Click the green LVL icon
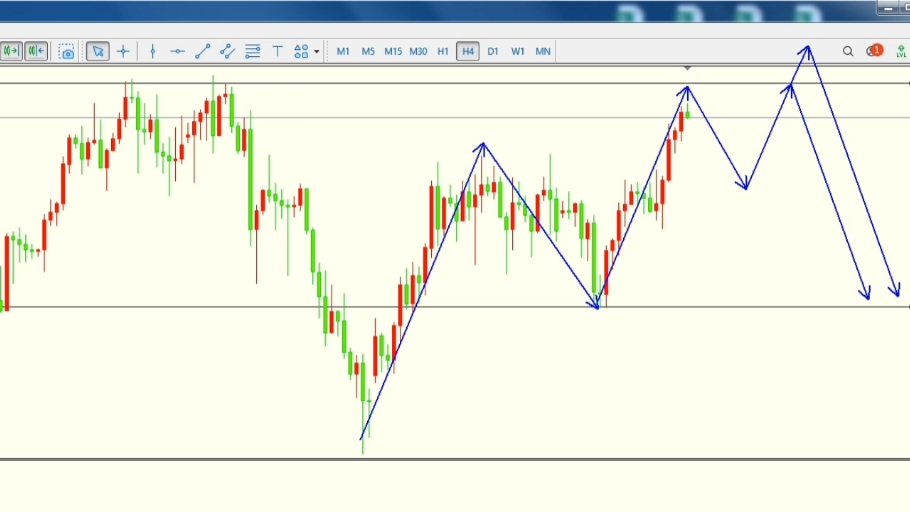Image resolution: width=910 pixels, height=512 pixels. coord(901,51)
